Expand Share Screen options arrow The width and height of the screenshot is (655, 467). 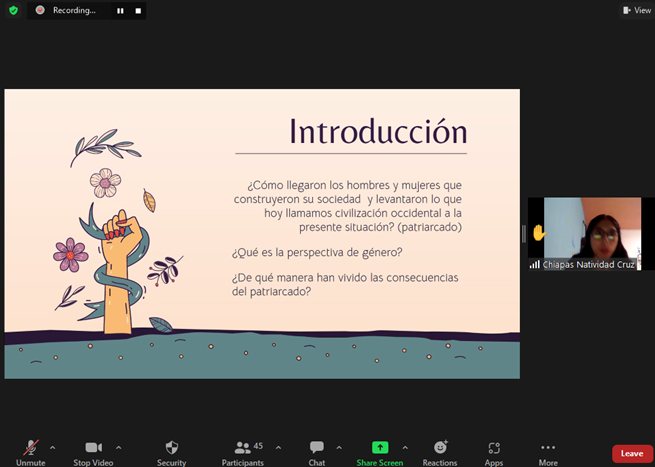[x=405, y=448]
